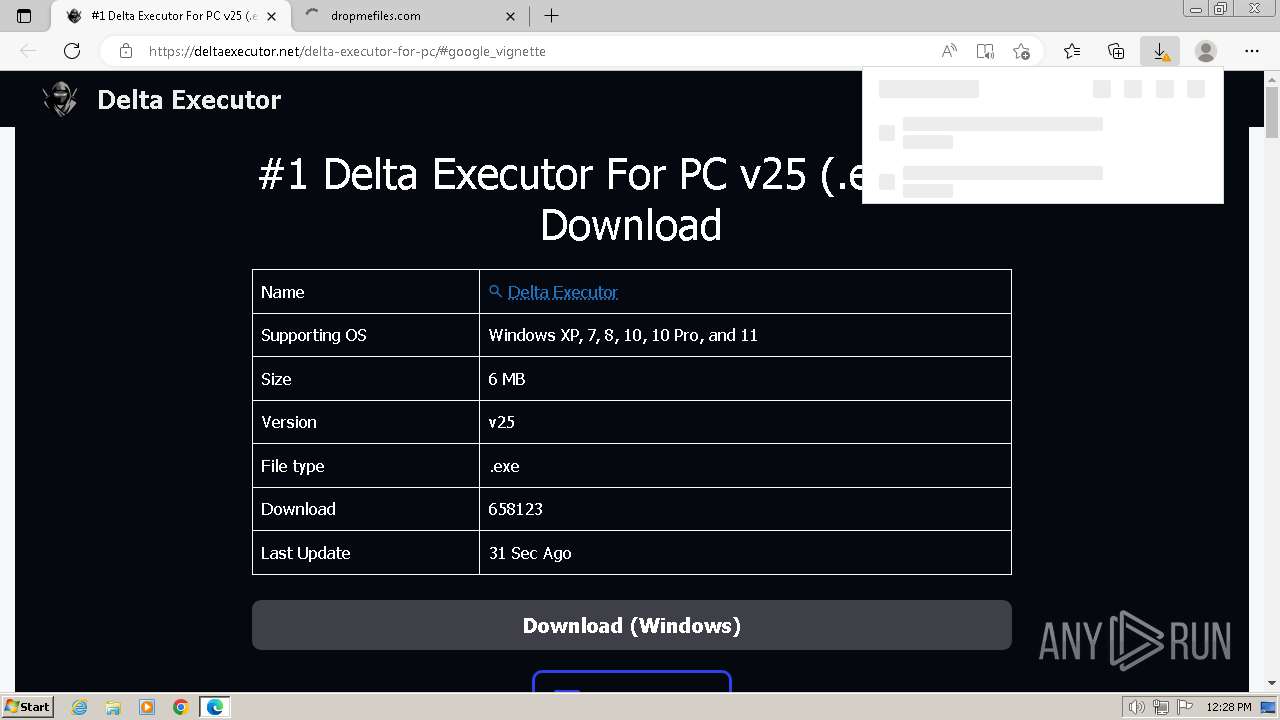Click the vertical scrollbar thumb
This screenshot has height=720, width=1280.
point(1272,112)
